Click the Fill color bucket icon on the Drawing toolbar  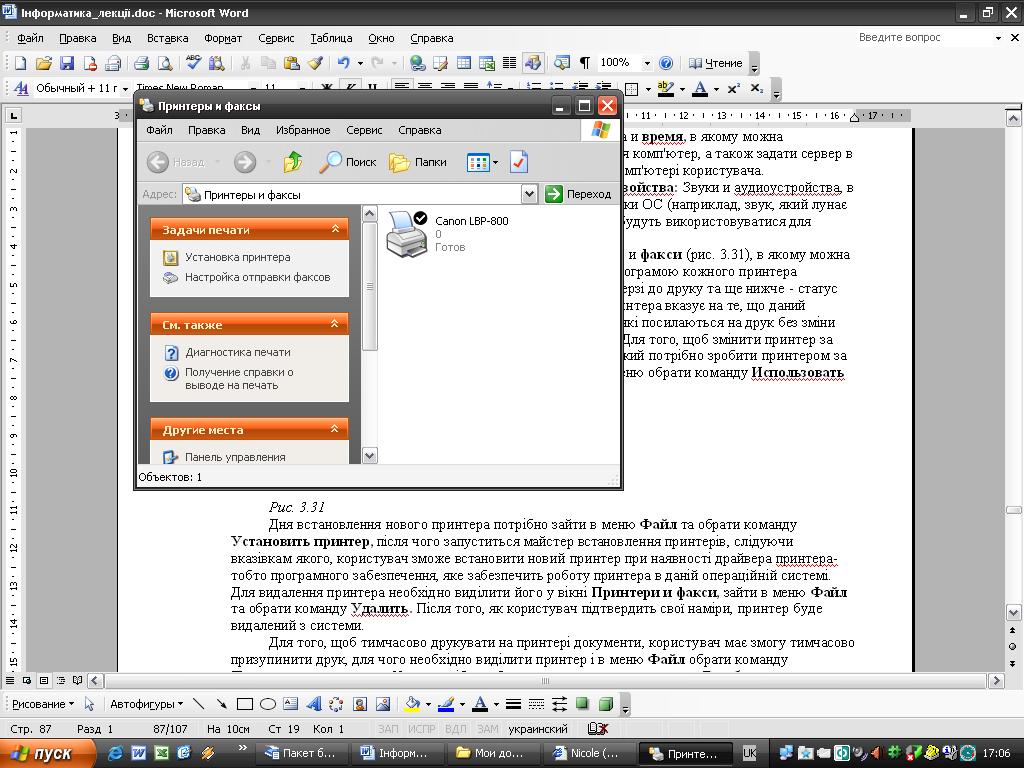pyautogui.click(x=412, y=704)
